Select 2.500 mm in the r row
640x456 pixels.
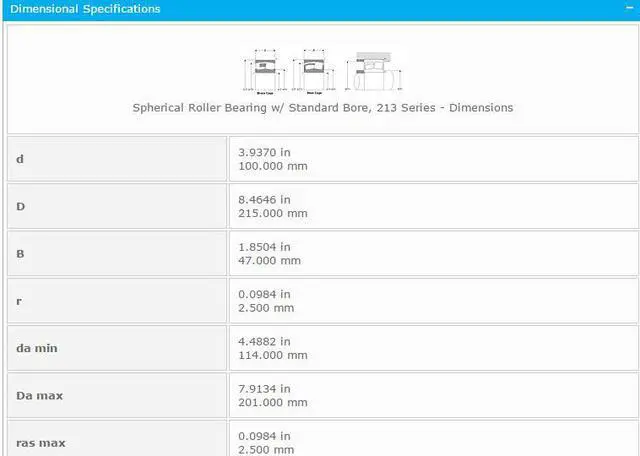tap(266, 308)
